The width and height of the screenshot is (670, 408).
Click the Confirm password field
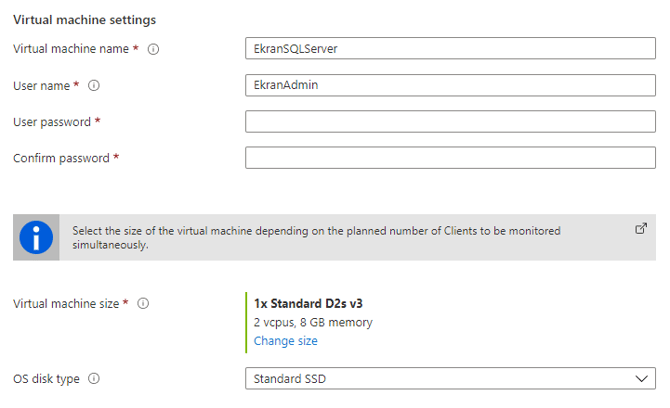coord(450,158)
